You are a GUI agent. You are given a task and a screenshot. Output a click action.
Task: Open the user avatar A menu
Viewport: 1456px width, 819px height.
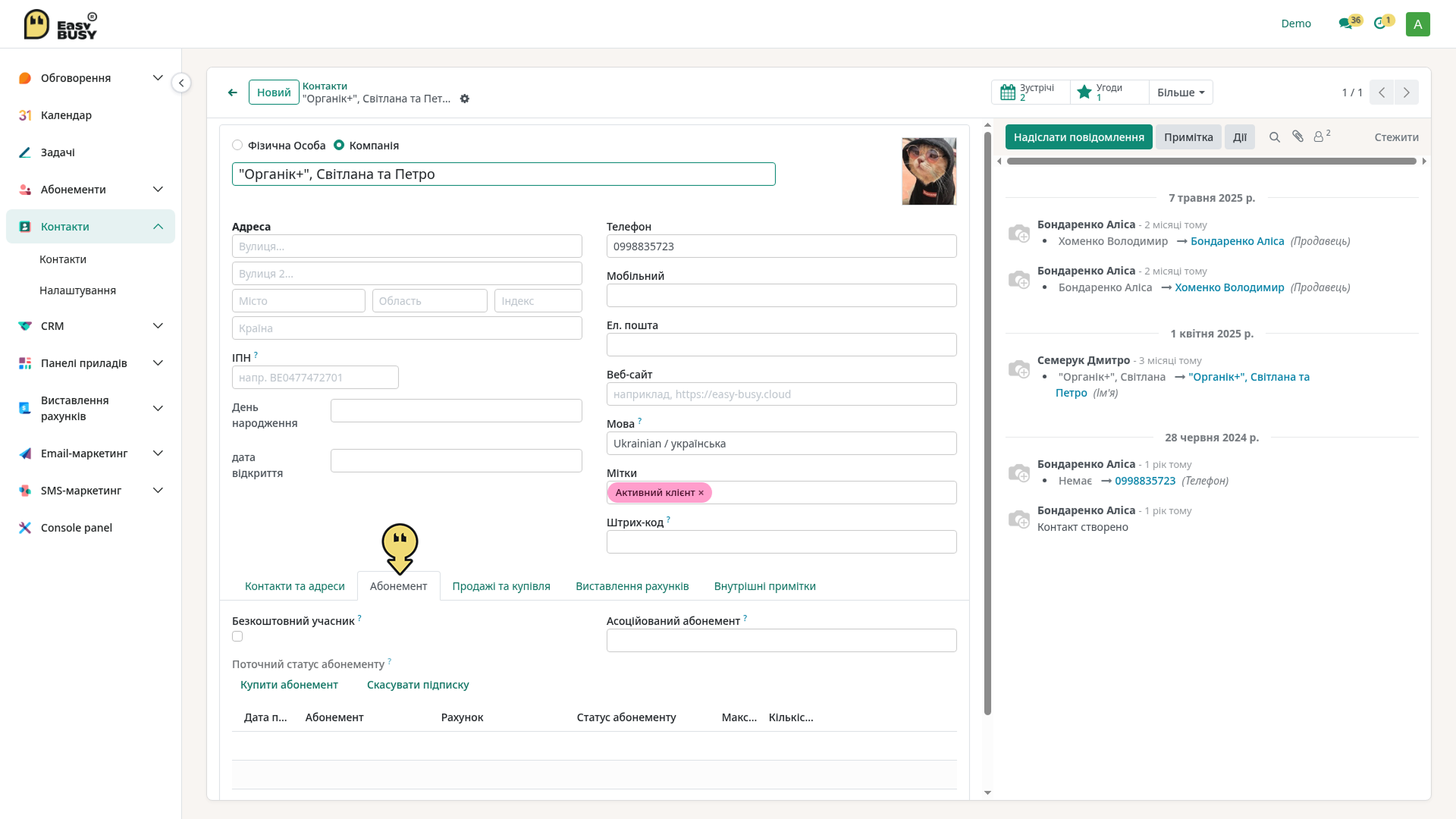[x=1417, y=24]
